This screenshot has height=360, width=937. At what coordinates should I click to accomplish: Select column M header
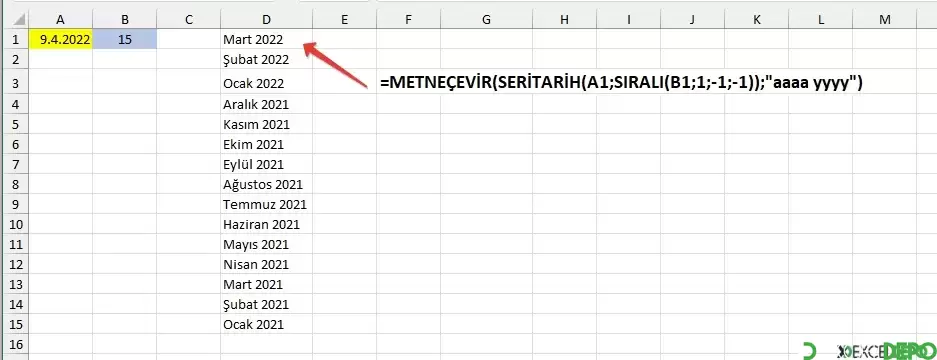[885, 20]
